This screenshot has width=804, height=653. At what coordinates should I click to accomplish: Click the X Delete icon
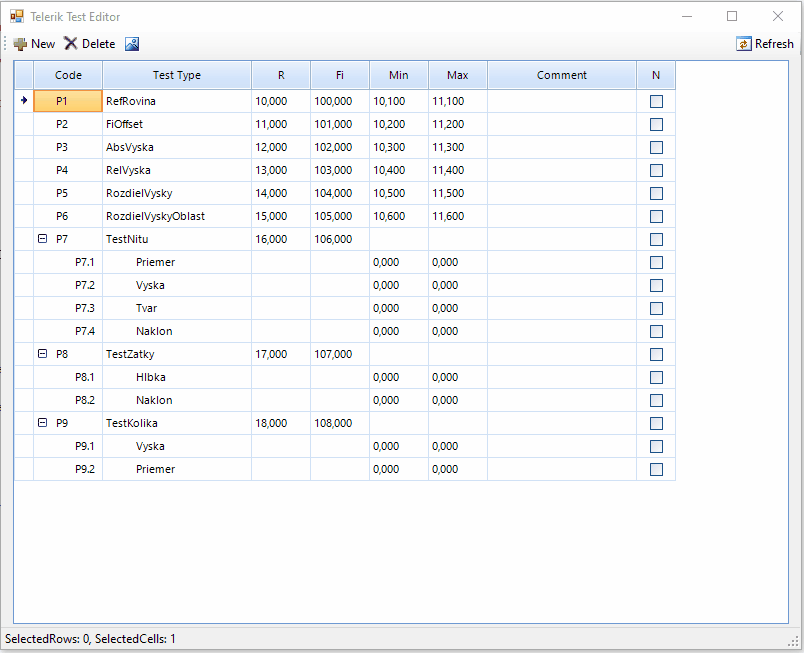pos(70,43)
